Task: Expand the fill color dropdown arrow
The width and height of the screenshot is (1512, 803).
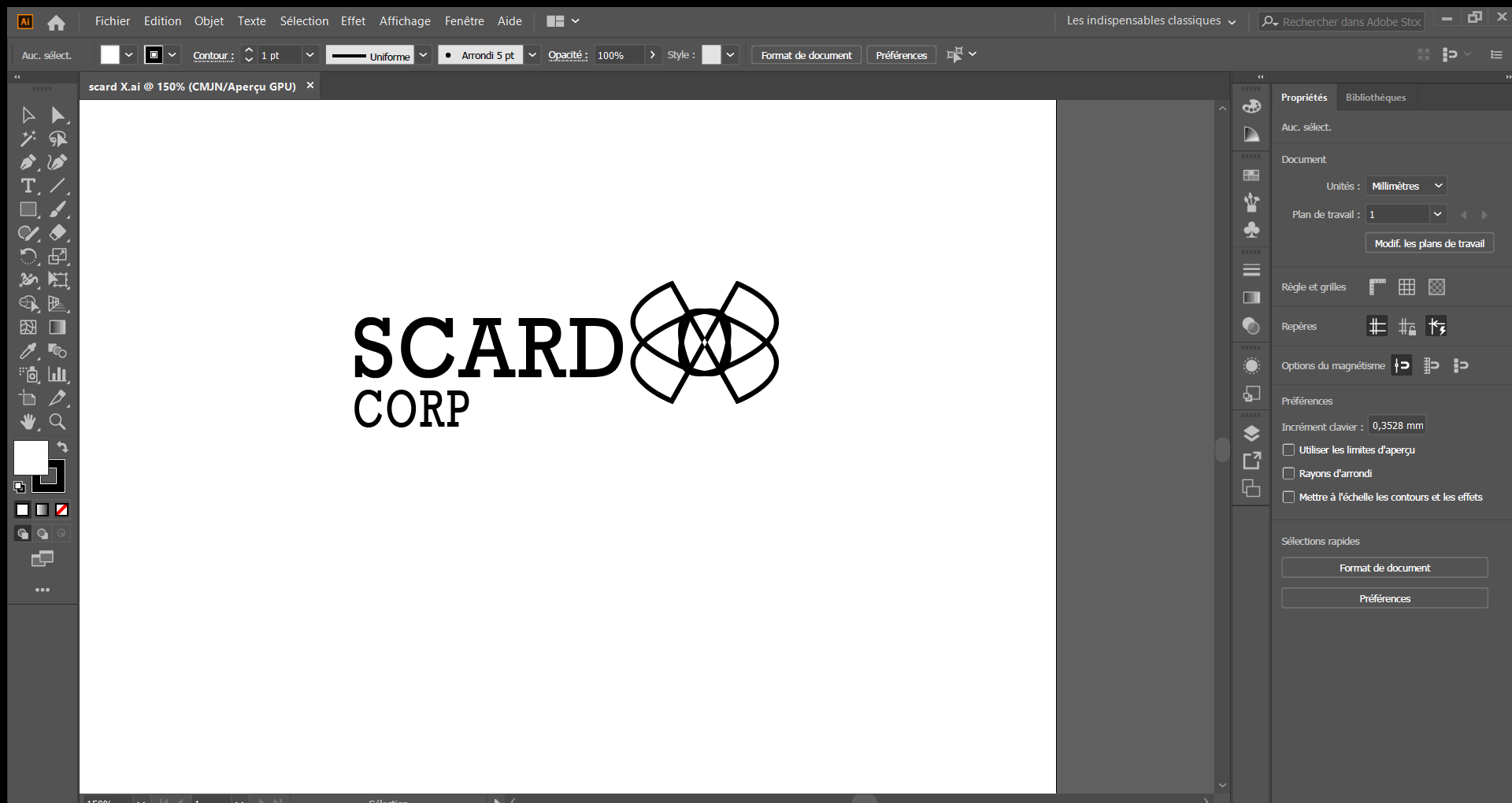Action: [128, 55]
